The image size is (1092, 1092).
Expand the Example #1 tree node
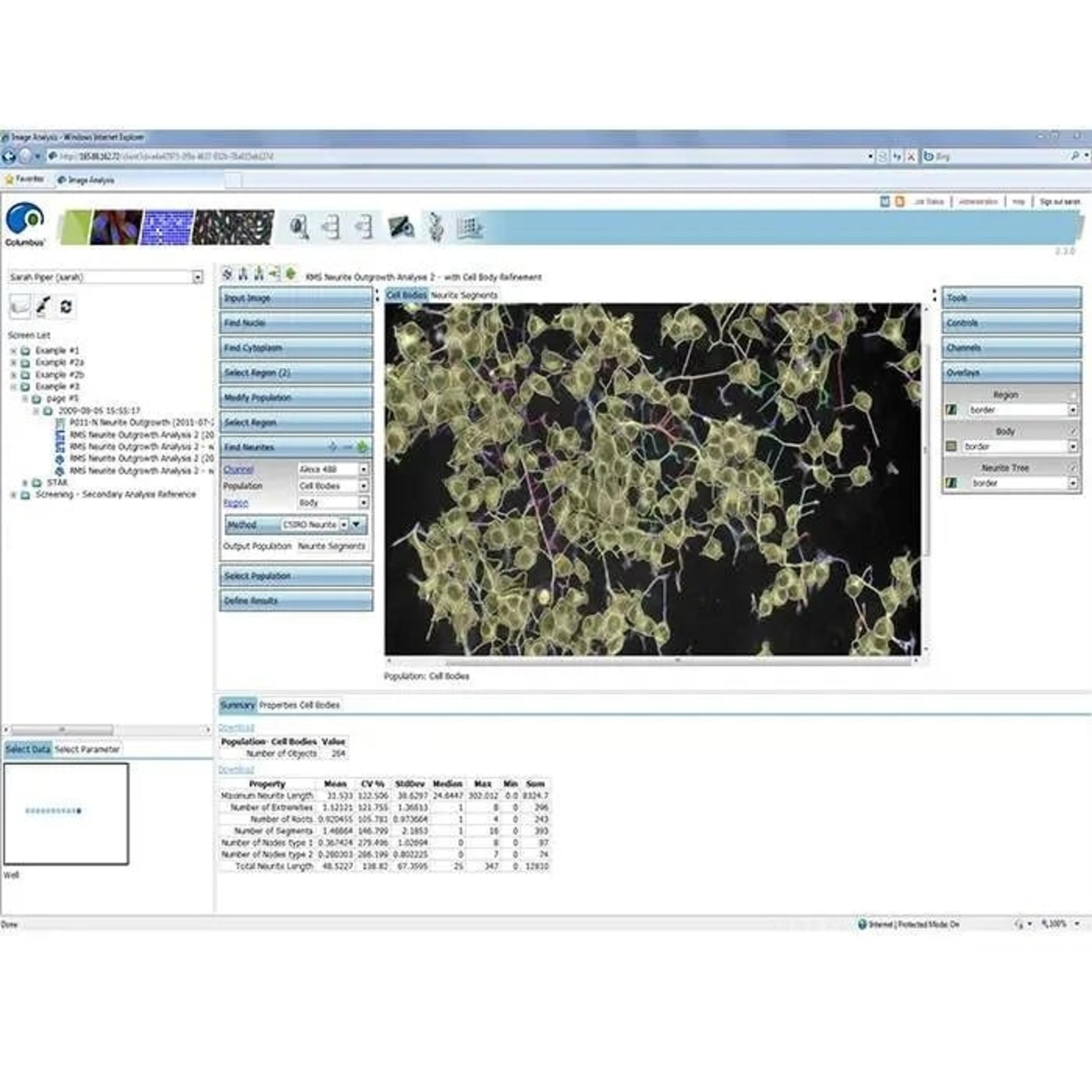click(x=14, y=350)
